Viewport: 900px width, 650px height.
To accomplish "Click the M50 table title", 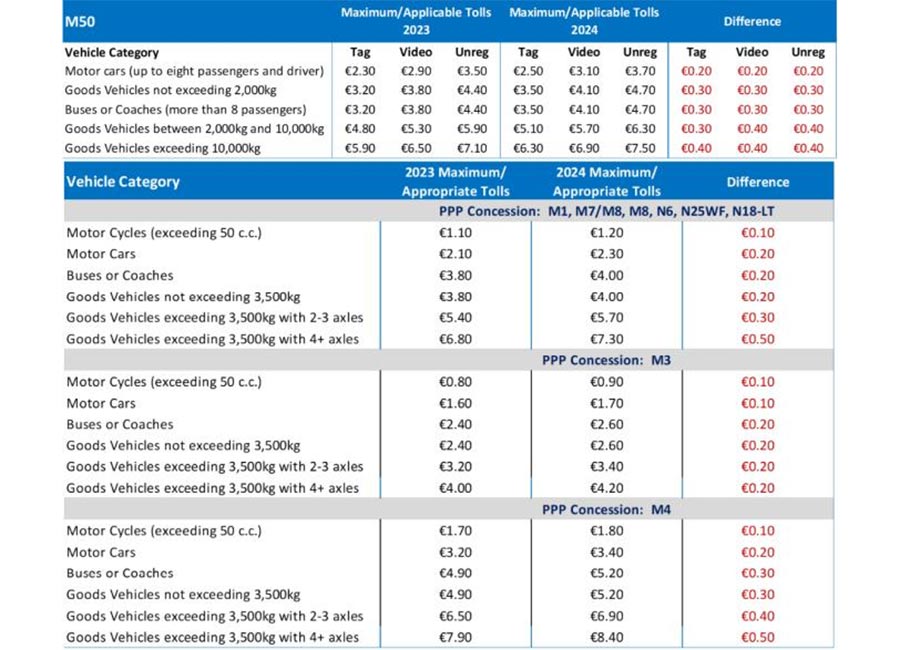I will (80, 20).
